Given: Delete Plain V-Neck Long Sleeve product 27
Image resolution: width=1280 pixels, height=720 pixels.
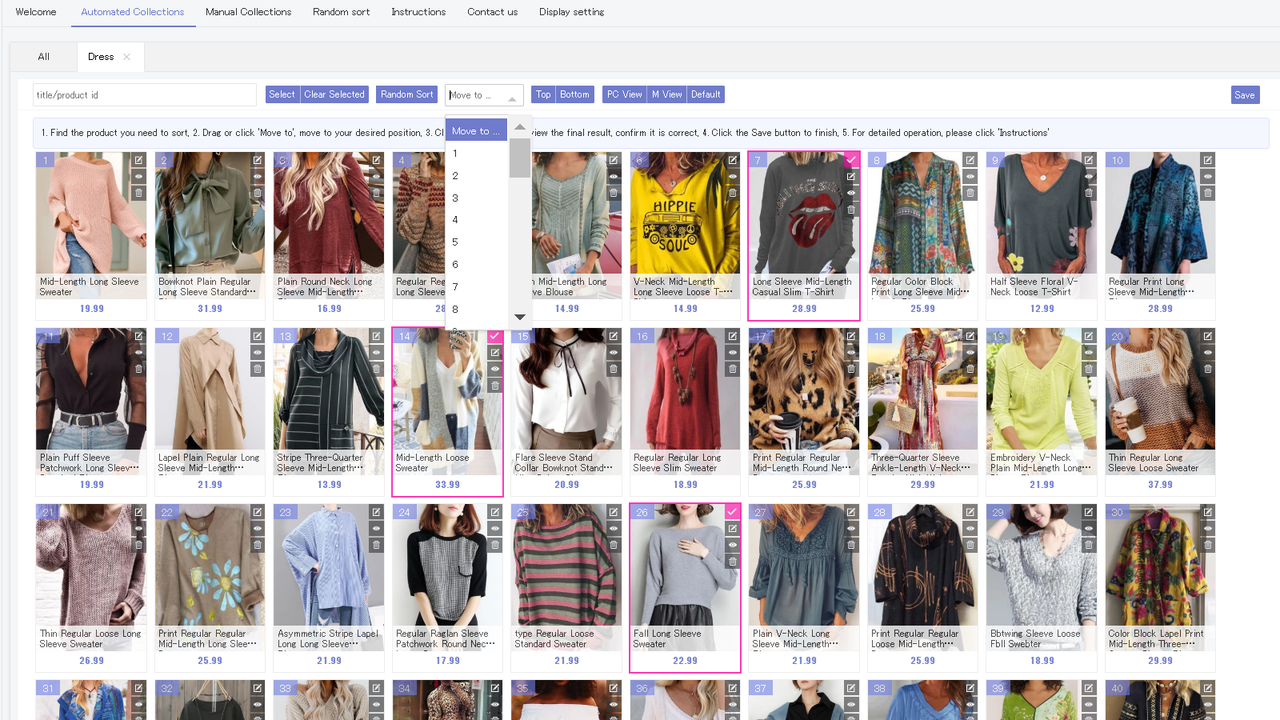Looking at the screenshot, I should tap(851, 545).
